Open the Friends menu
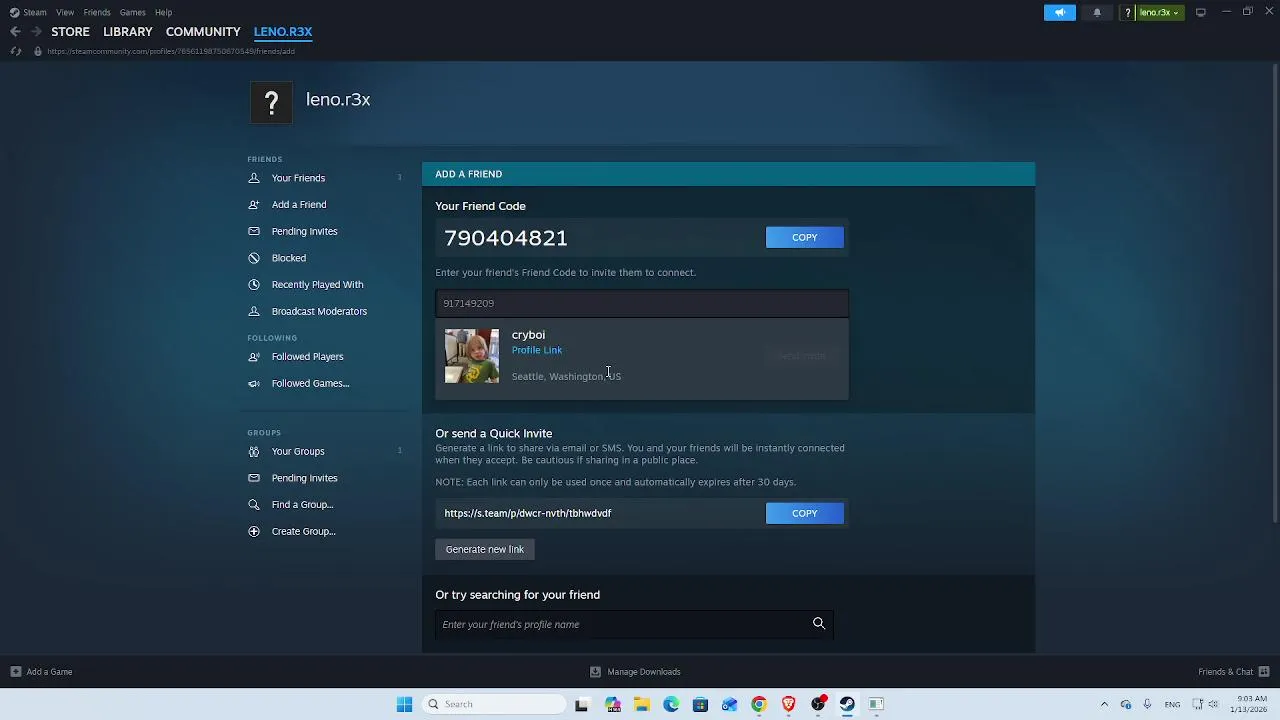 coord(97,12)
